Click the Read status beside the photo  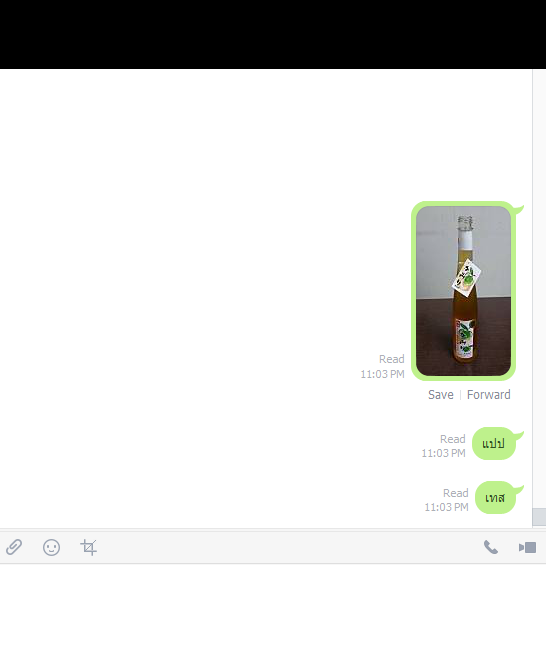tap(391, 359)
